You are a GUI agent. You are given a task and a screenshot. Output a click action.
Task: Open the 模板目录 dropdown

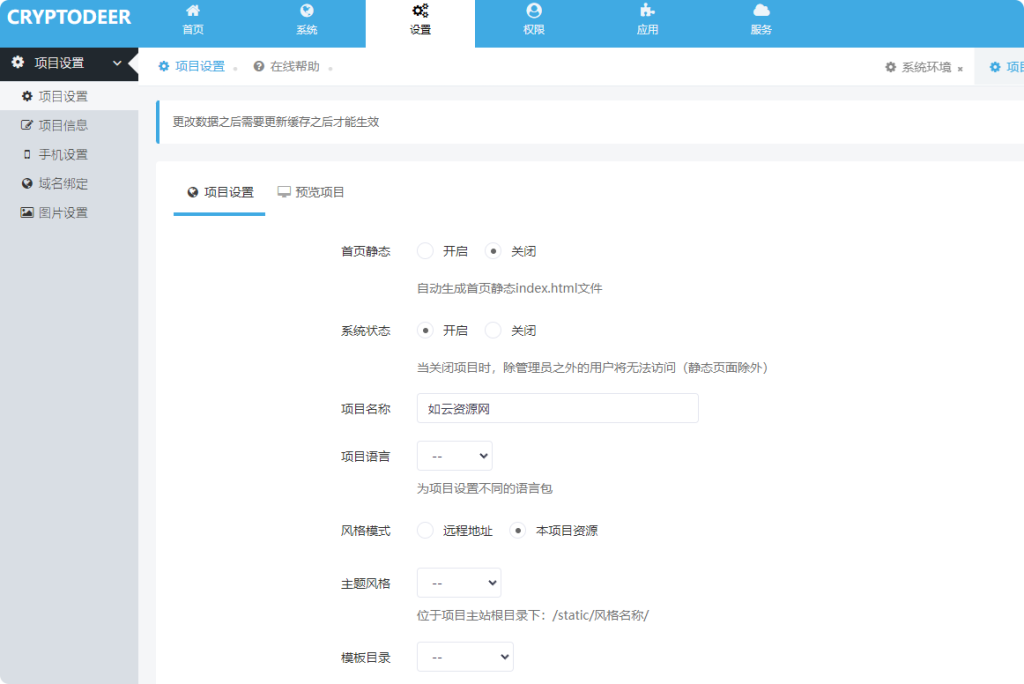point(464,656)
